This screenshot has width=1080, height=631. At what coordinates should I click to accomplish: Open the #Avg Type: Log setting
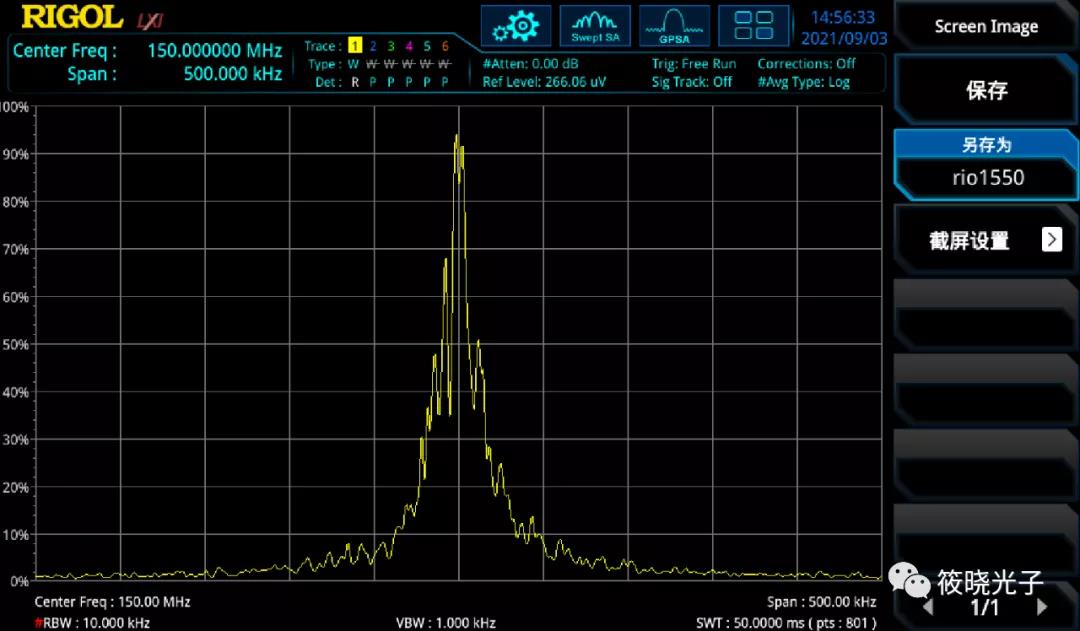point(806,82)
